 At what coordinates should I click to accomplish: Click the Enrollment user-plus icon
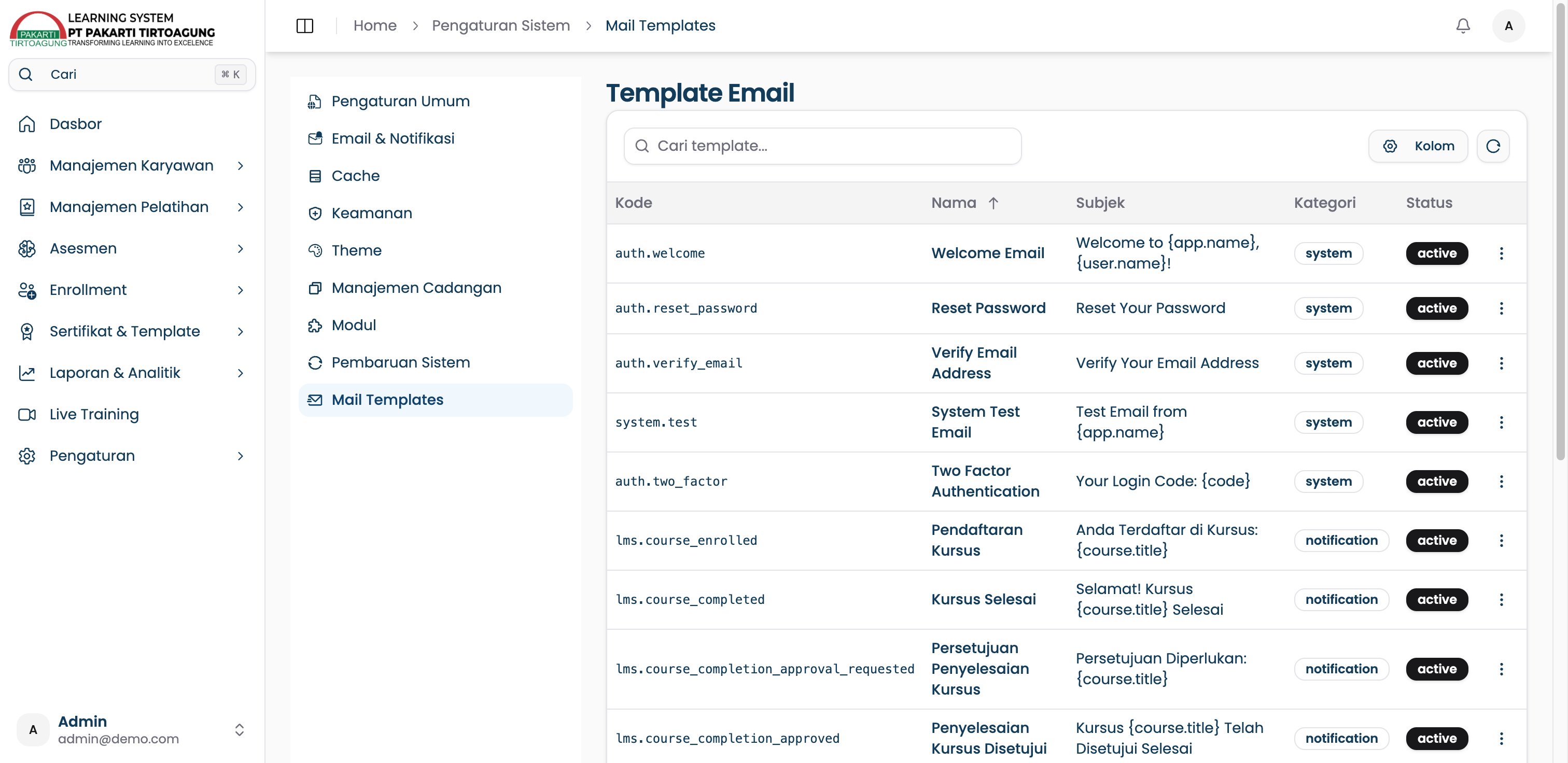(27, 290)
